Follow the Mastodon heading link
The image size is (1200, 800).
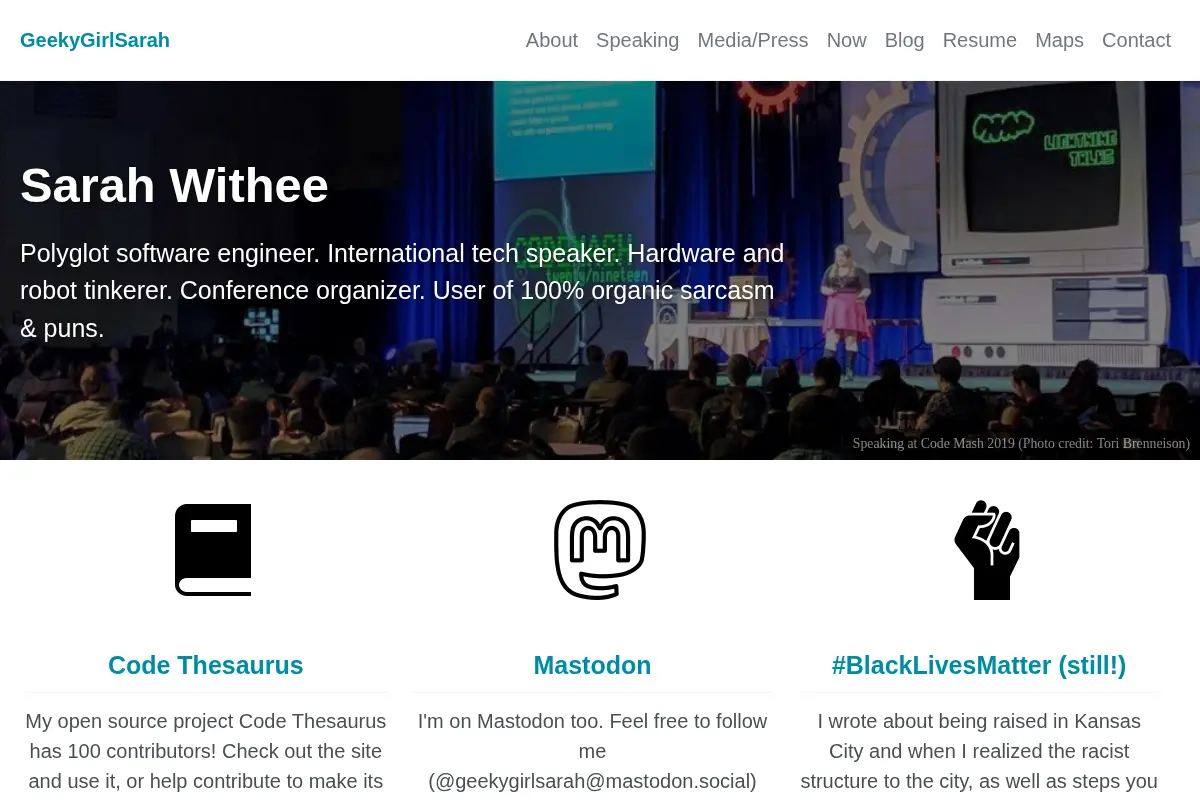pyautogui.click(x=592, y=665)
